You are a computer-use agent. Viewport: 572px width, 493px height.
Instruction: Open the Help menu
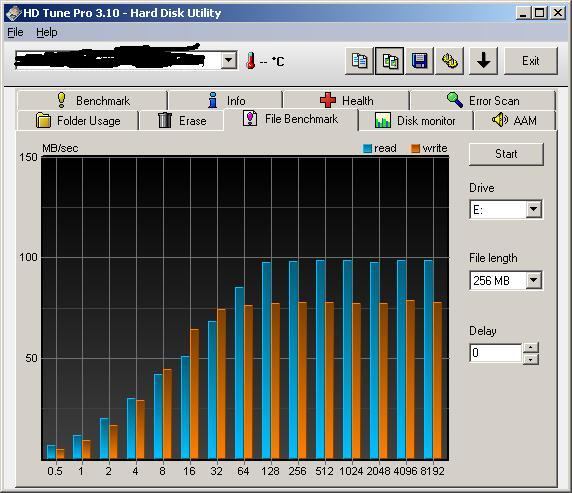point(47,32)
